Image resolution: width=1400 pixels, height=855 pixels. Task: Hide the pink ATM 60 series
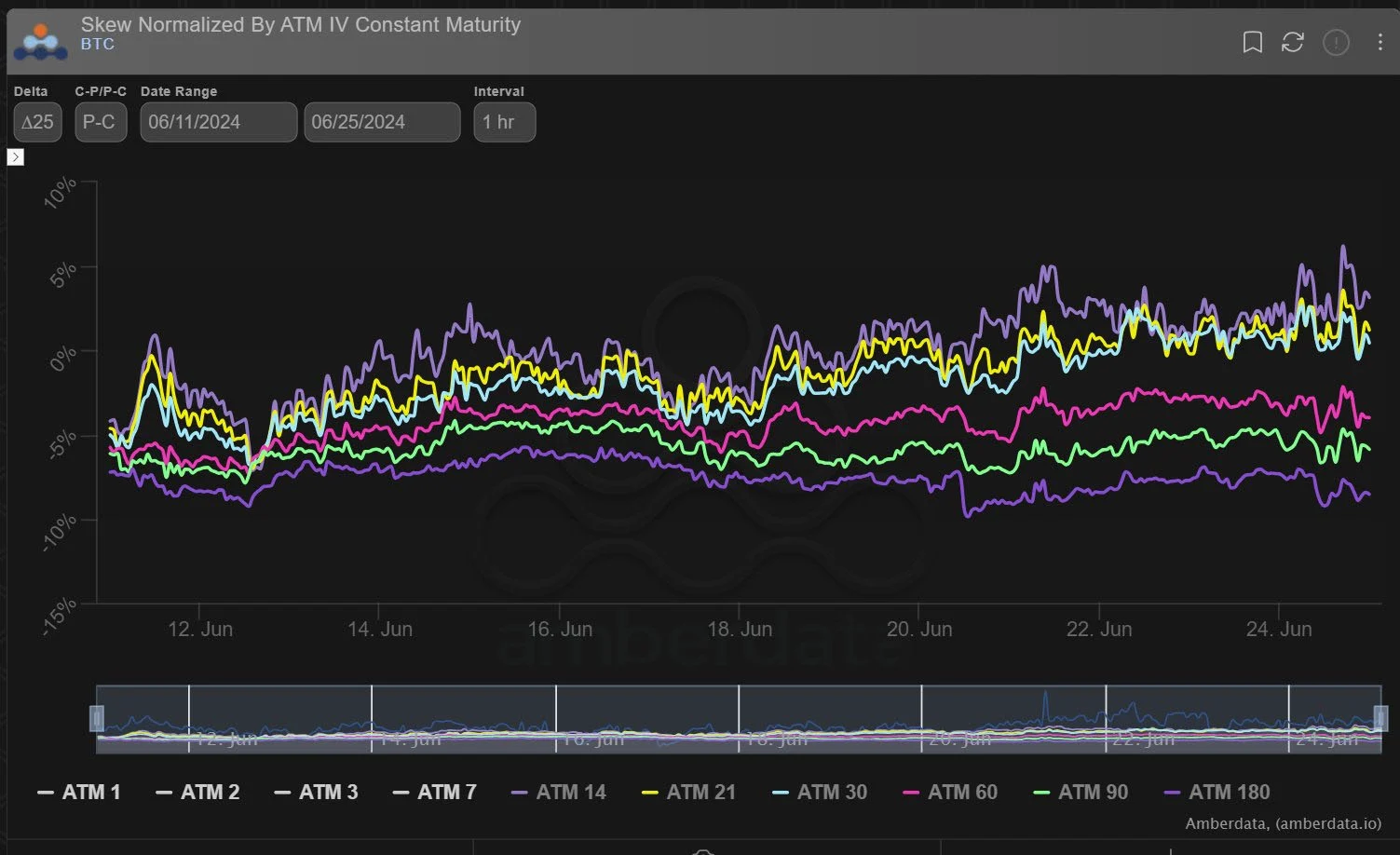tap(950, 793)
